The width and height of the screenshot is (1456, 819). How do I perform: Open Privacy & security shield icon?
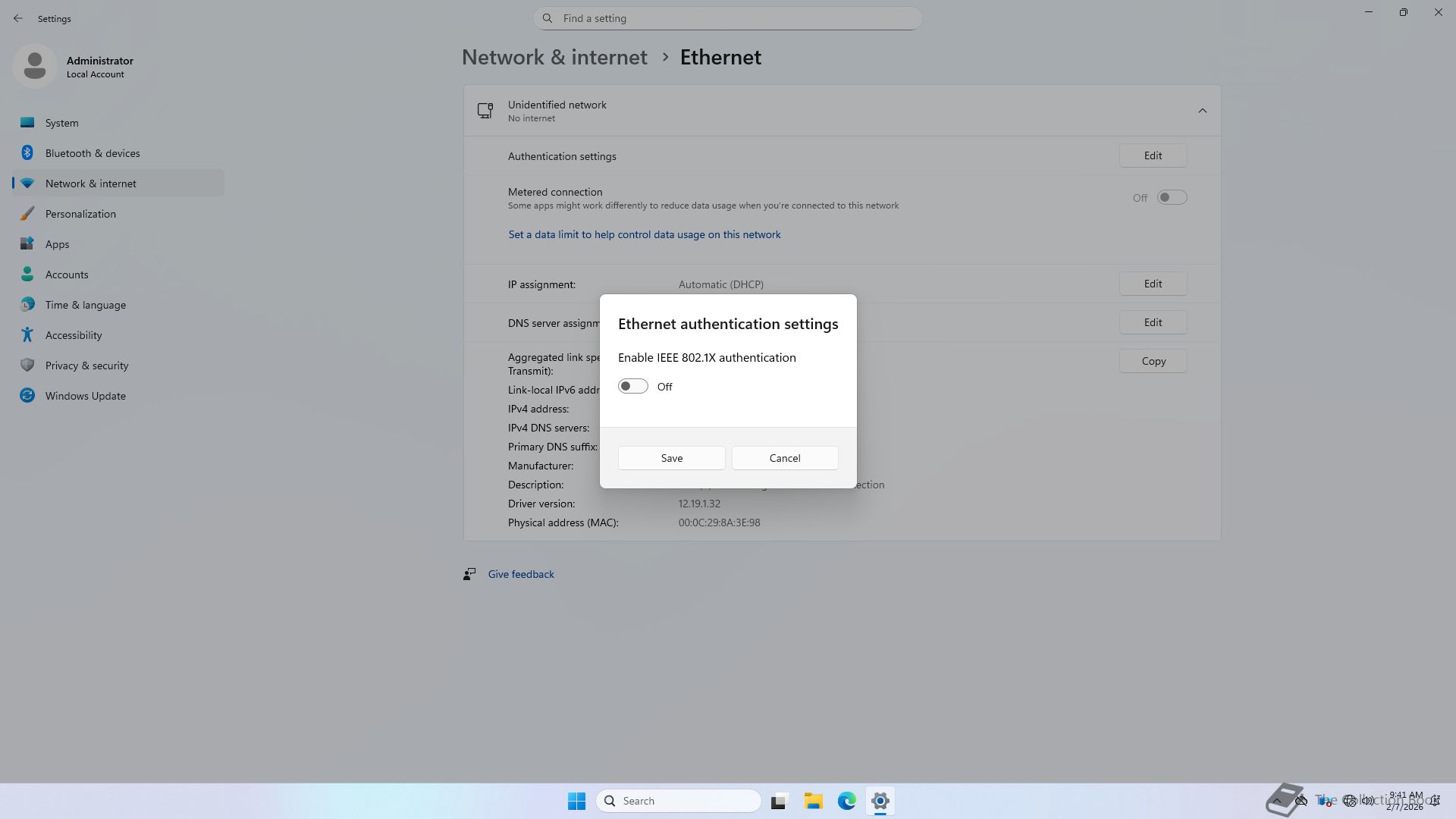pyautogui.click(x=27, y=366)
